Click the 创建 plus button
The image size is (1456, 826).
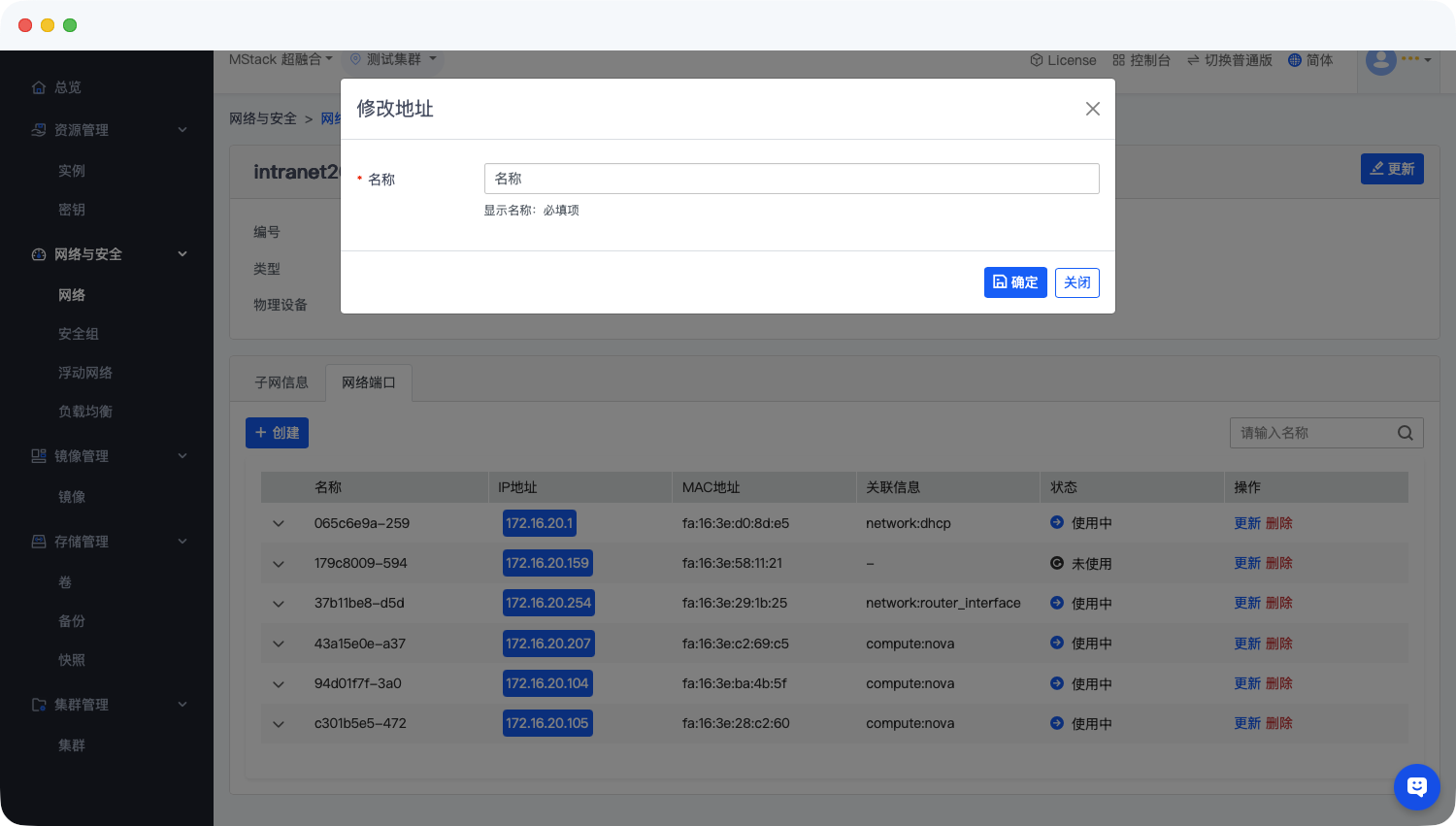pos(277,433)
